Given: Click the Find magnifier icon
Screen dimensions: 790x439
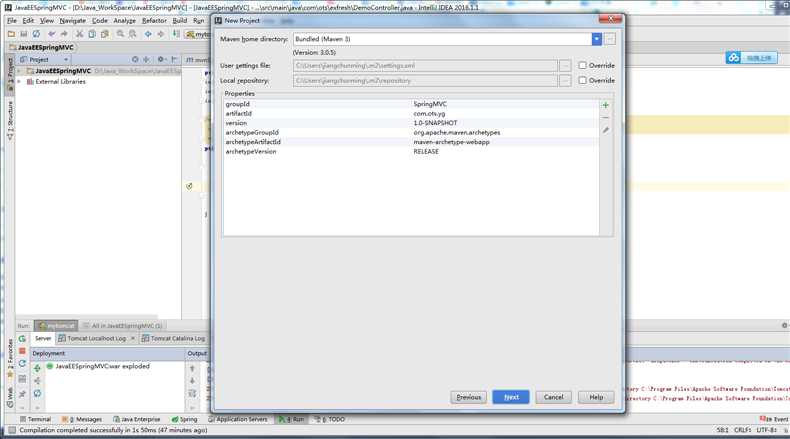Looking at the screenshot, I should [x=120, y=34].
